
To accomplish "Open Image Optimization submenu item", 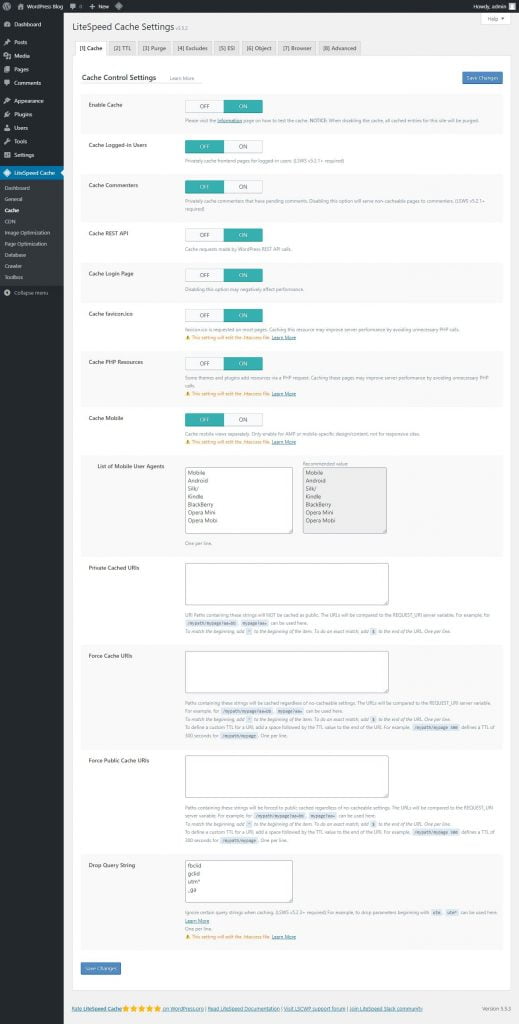I will (x=27, y=232).
